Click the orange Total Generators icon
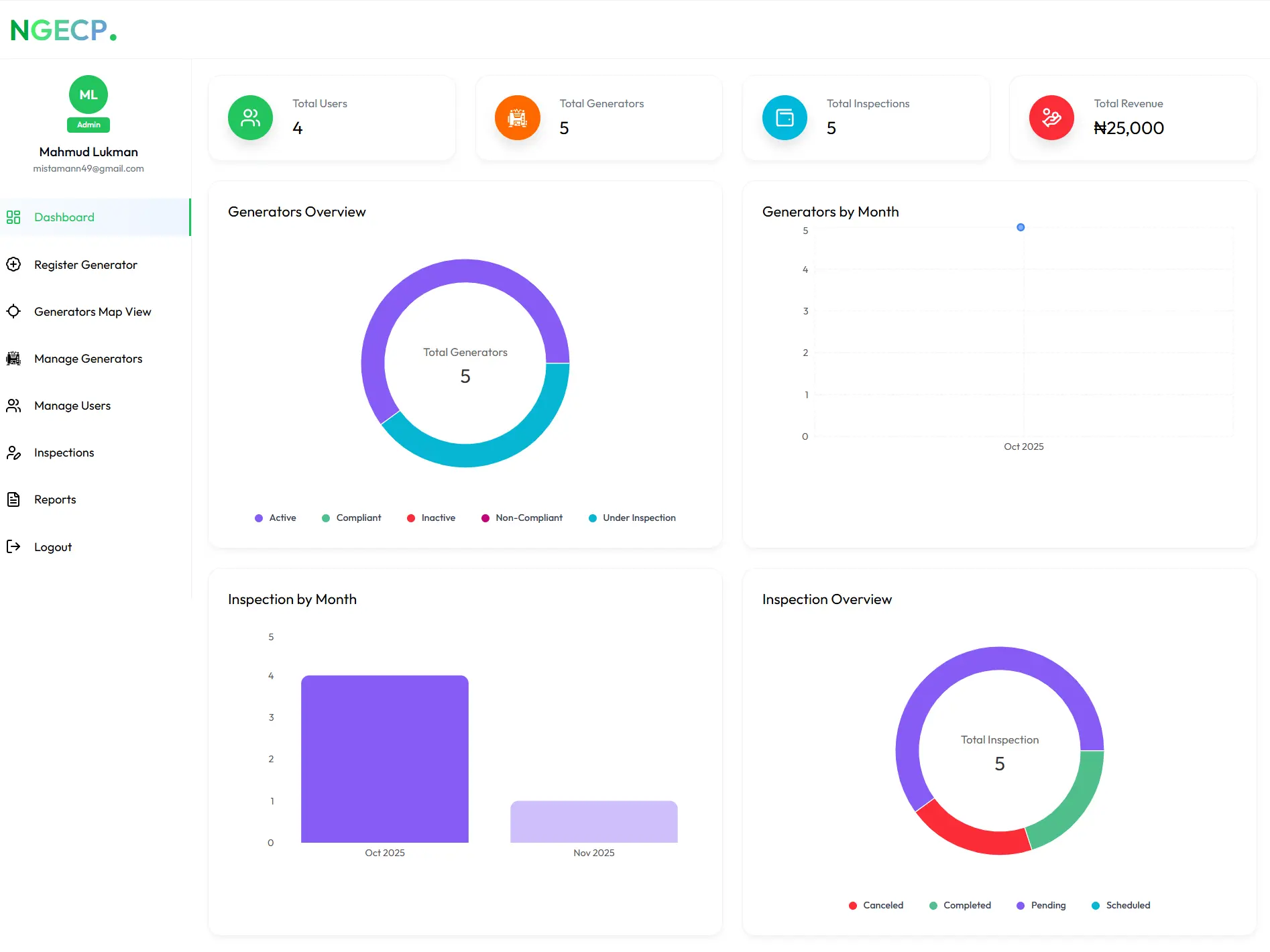This screenshot has width=1270, height=952. click(517, 118)
